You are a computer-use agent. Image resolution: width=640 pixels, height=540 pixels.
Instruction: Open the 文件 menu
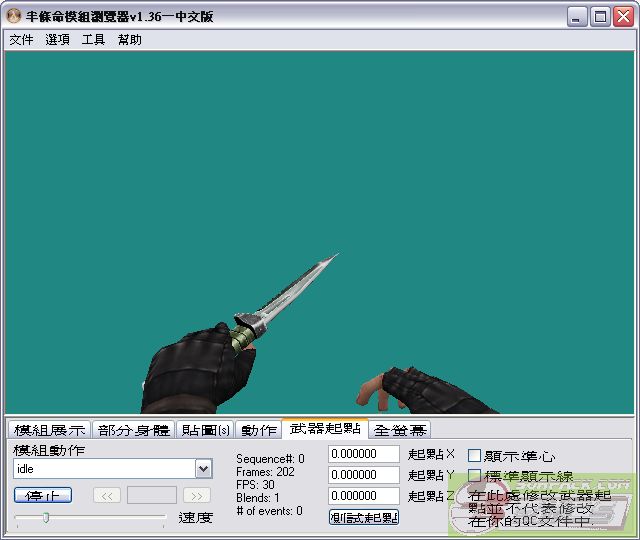tap(21, 40)
